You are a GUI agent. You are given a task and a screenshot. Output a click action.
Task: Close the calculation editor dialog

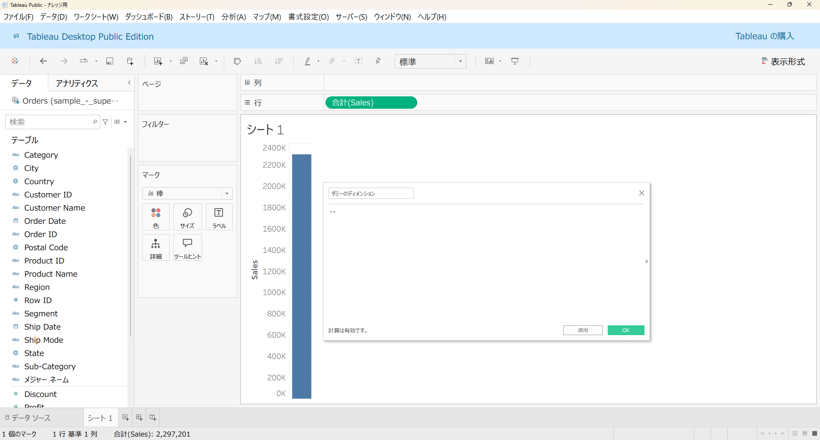tap(641, 193)
